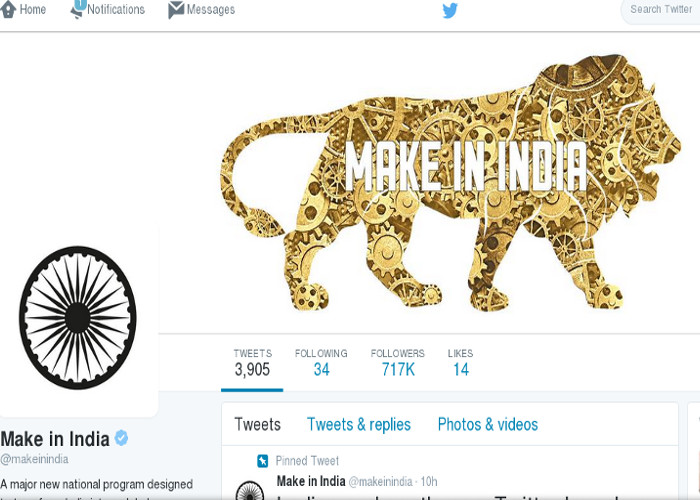
Task: Click the notification count badge
Action: click(x=79, y=4)
